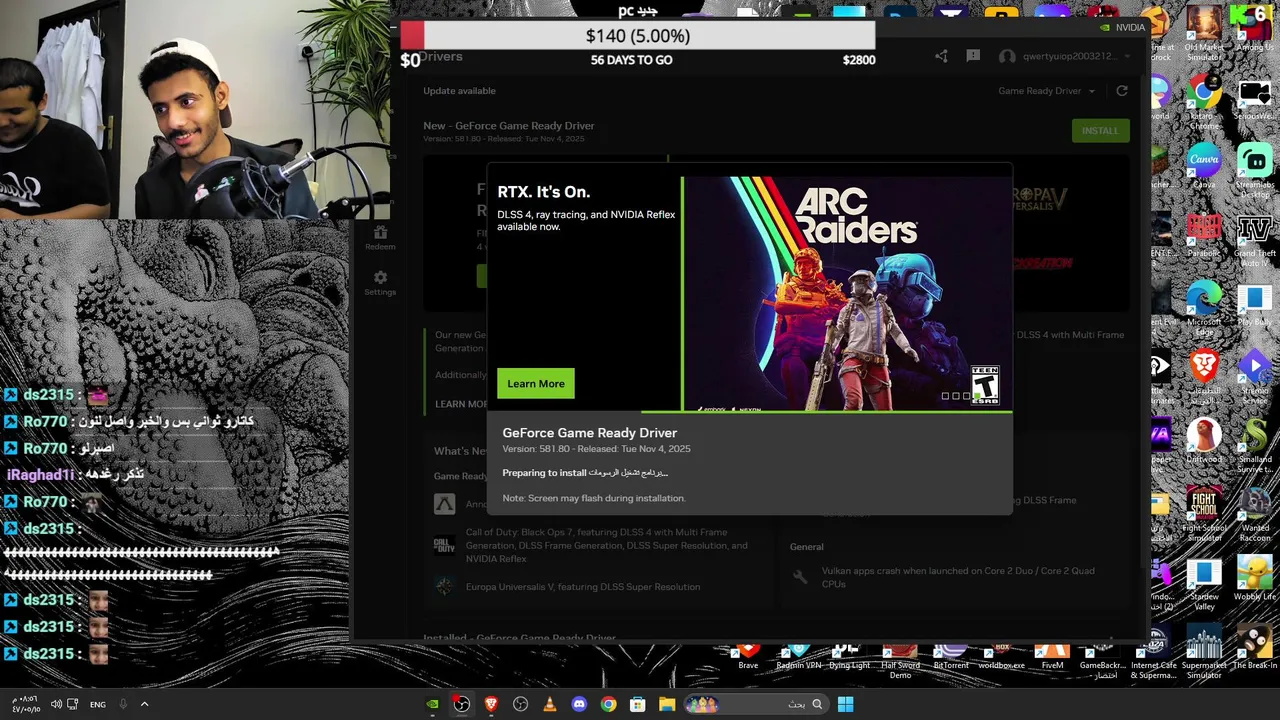Open File Explorer from taskbar

666,704
